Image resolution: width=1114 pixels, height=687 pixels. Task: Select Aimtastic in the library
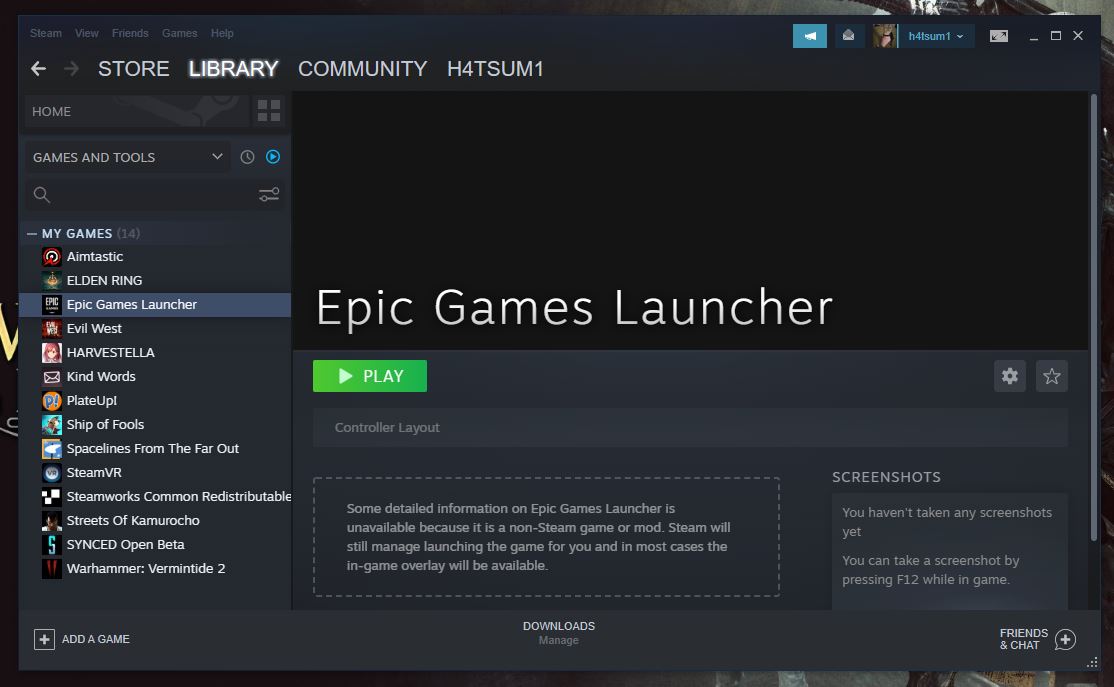click(x=156, y=256)
